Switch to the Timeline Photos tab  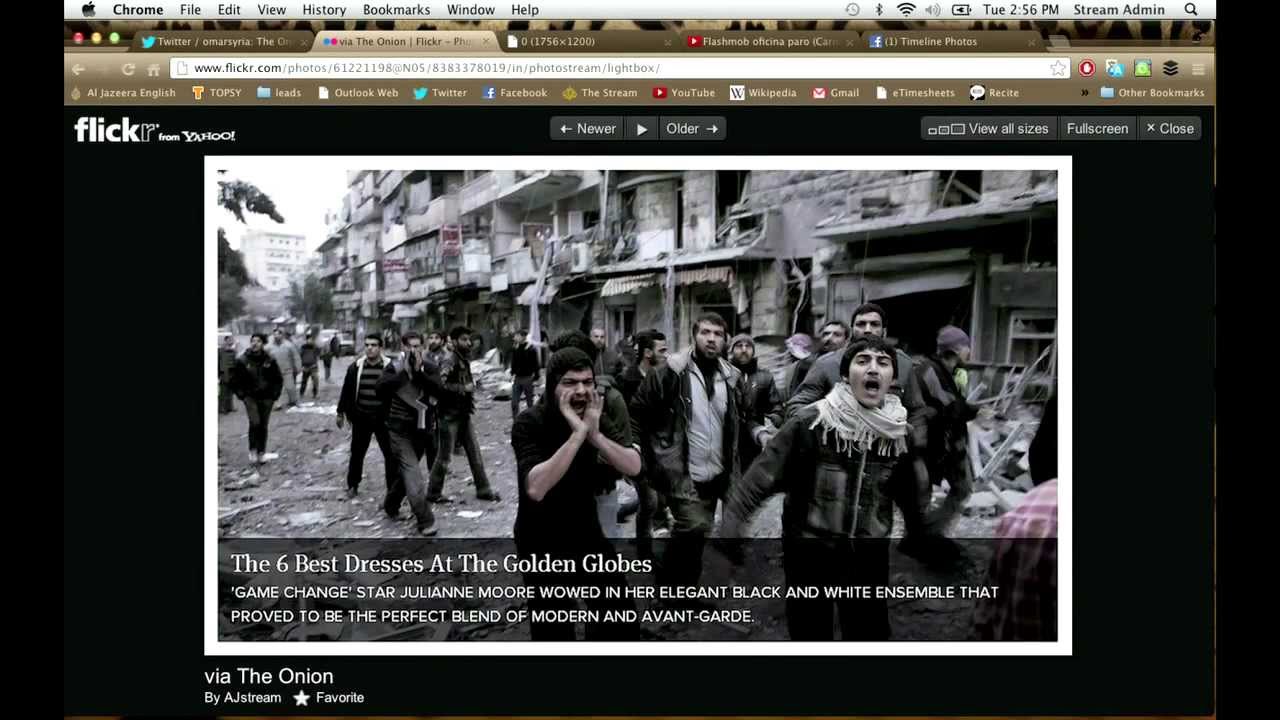[x=950, y=42]
